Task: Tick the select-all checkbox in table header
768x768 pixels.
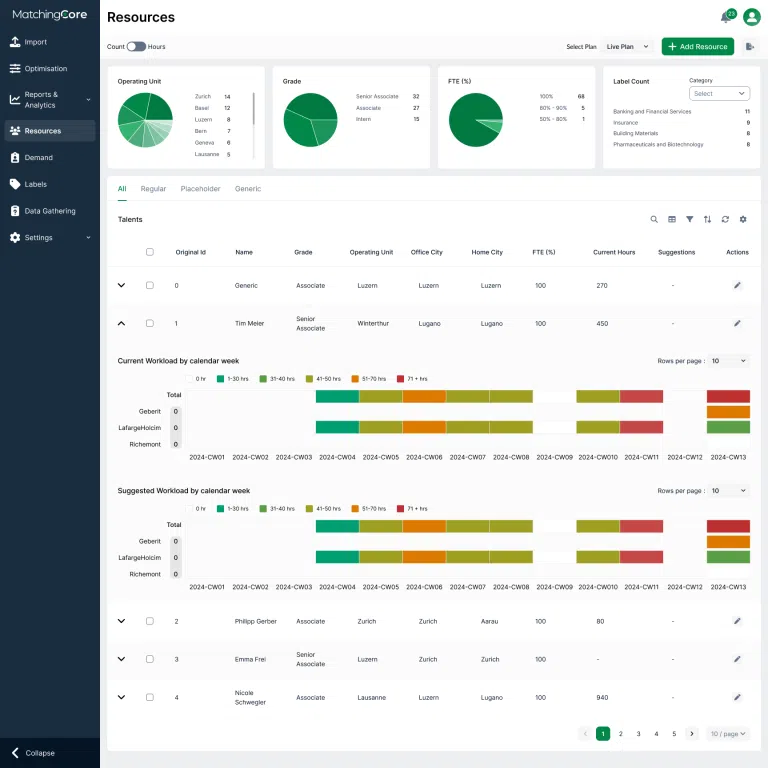Action: coord(150,252)
